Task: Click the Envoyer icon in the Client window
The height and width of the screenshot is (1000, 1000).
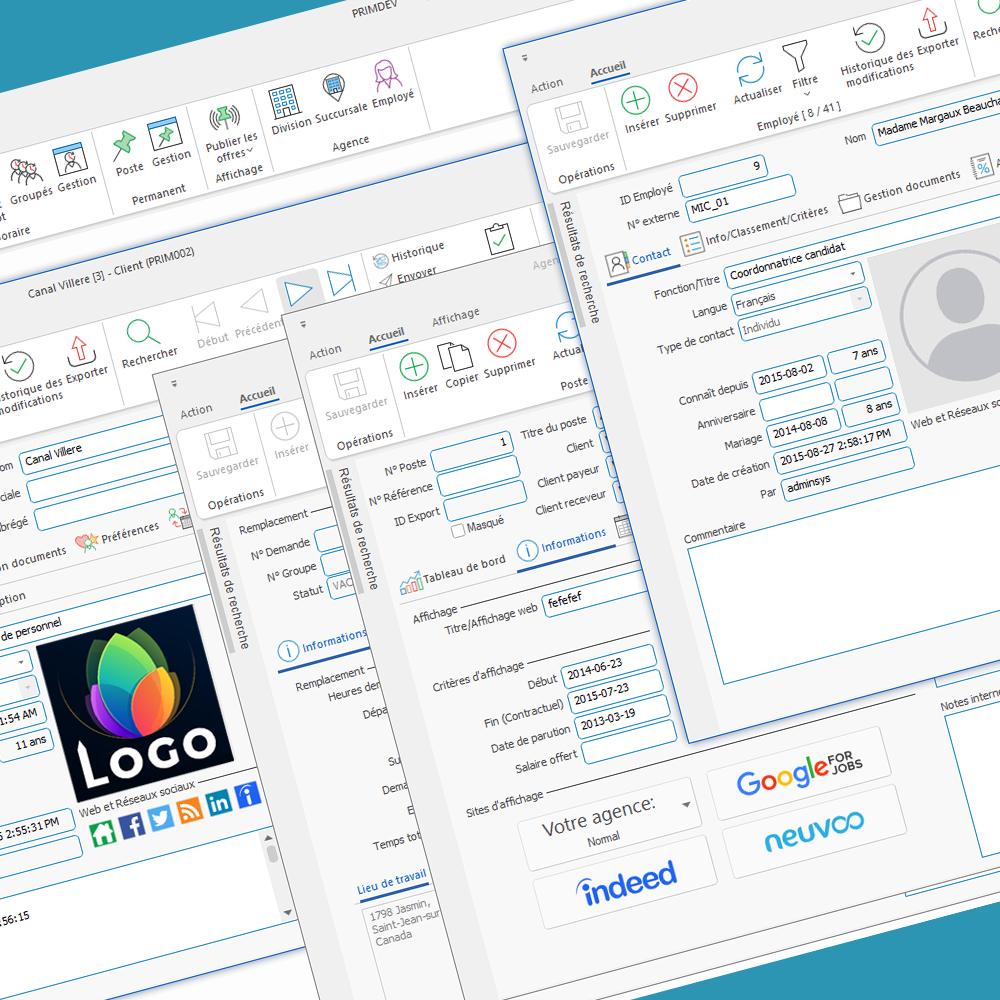Action: pyautogui.click(x=386, y=280)
